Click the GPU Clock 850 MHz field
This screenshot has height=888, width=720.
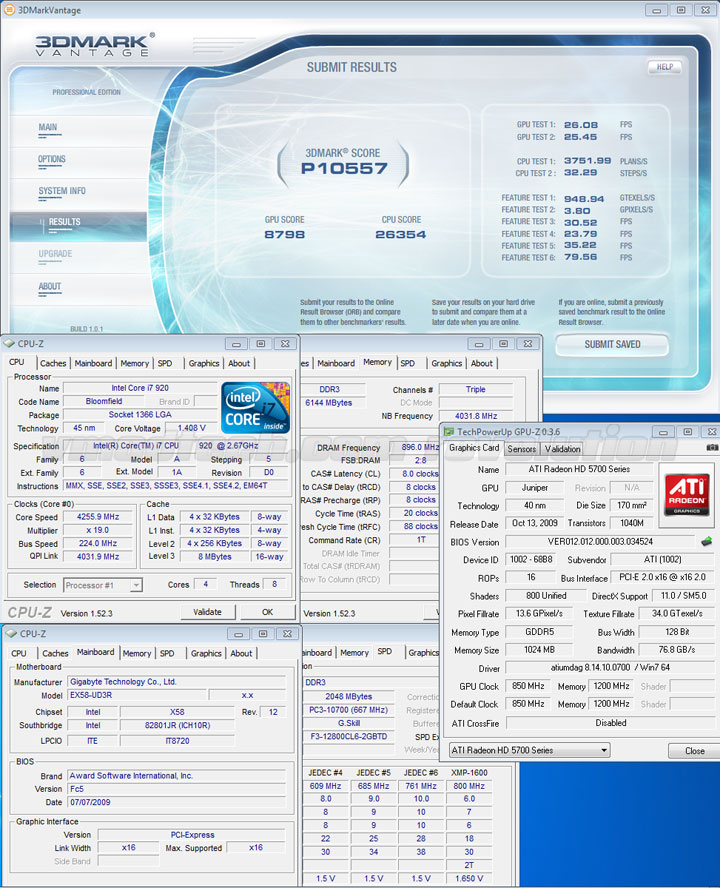[528, 686]
